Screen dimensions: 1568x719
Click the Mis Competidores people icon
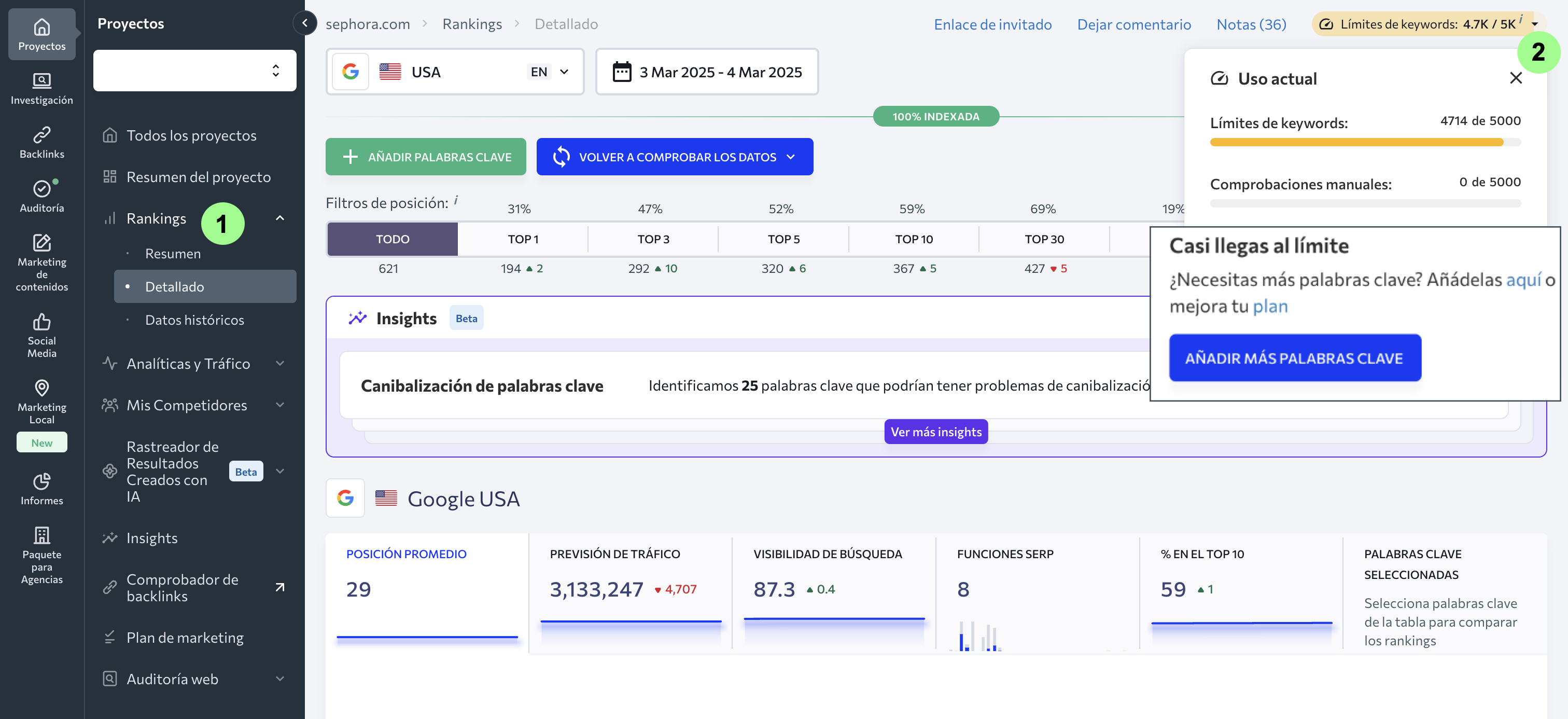click(x=109, y=405)
